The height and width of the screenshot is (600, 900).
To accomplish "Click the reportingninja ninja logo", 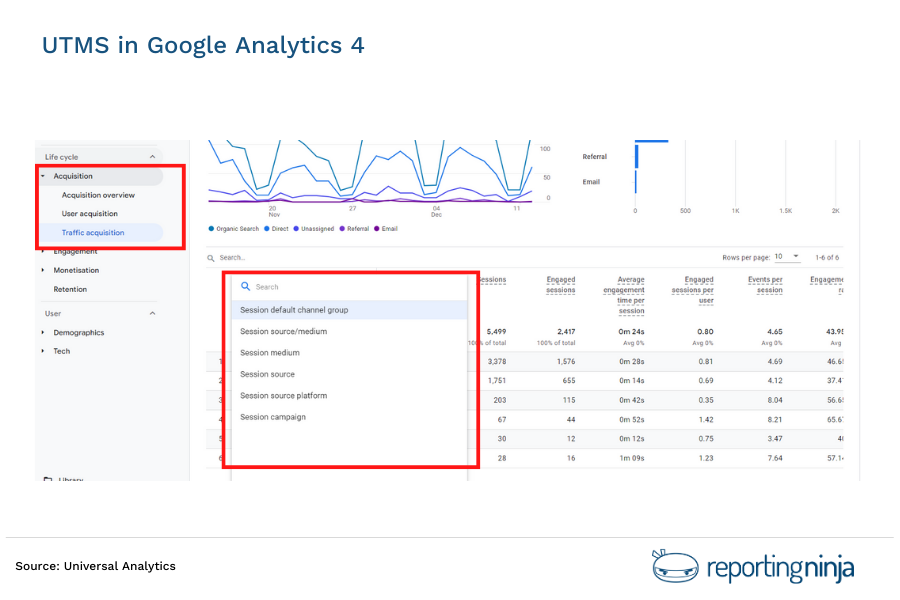I will coord(676,565).
